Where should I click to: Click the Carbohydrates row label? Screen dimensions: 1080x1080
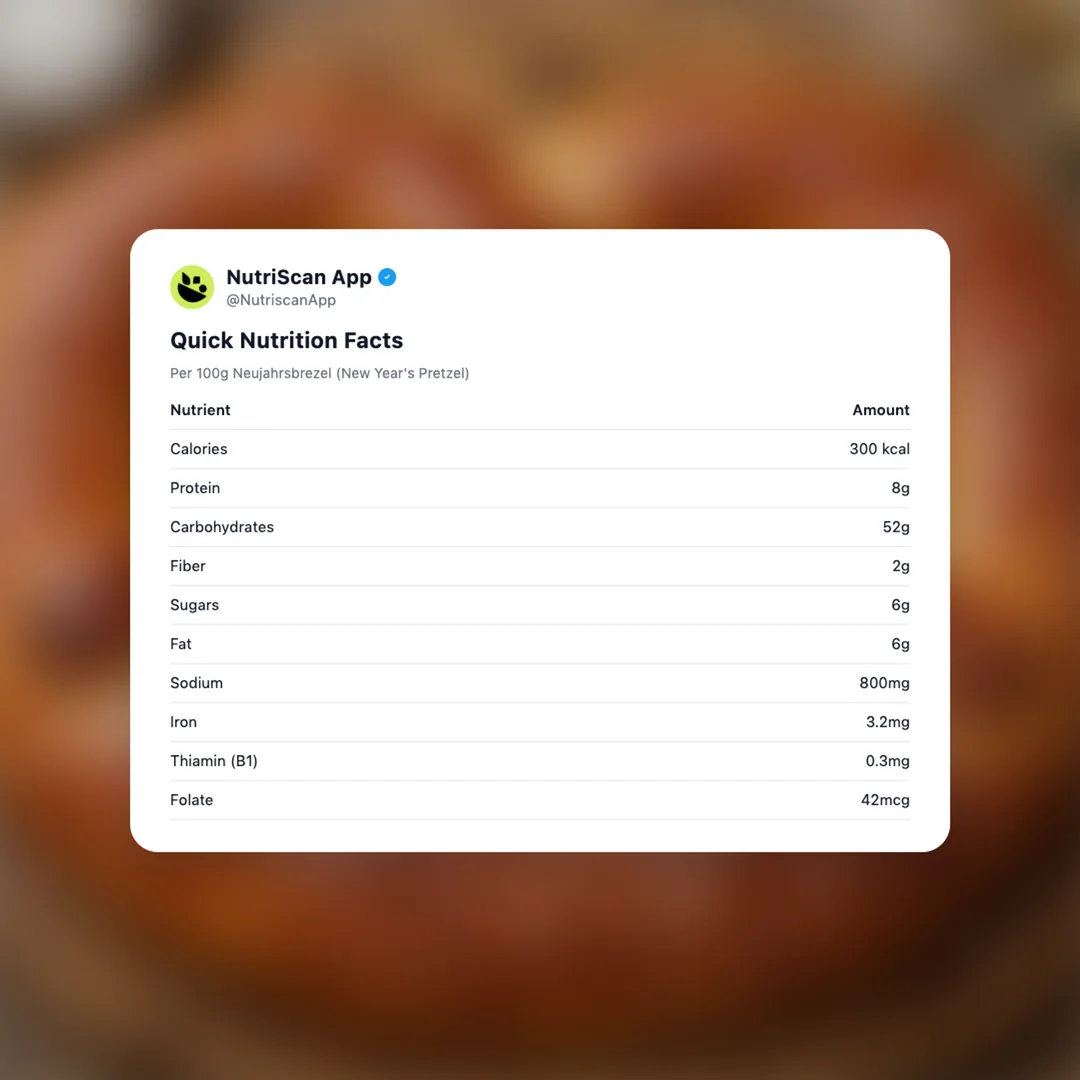(x=222, y=527)
